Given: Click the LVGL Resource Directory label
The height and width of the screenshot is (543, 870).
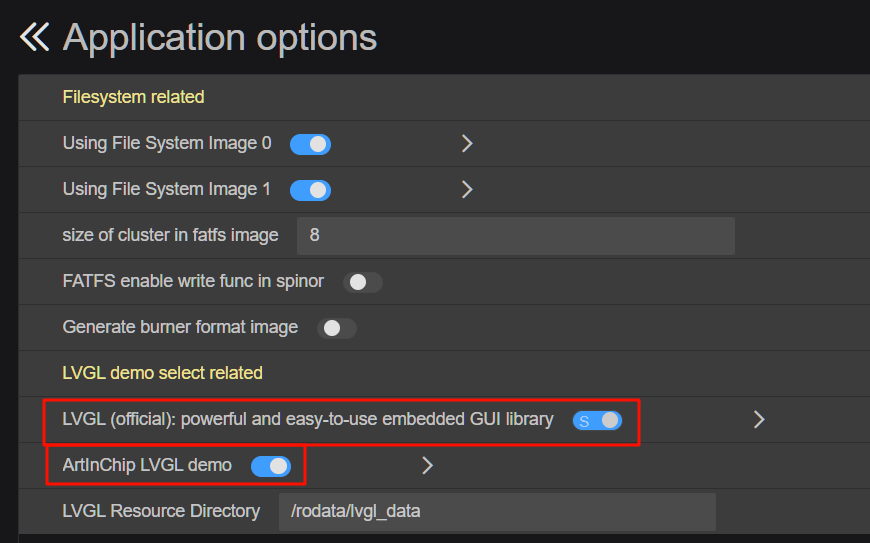Looking at the screenshot, I should coord(161,511).
